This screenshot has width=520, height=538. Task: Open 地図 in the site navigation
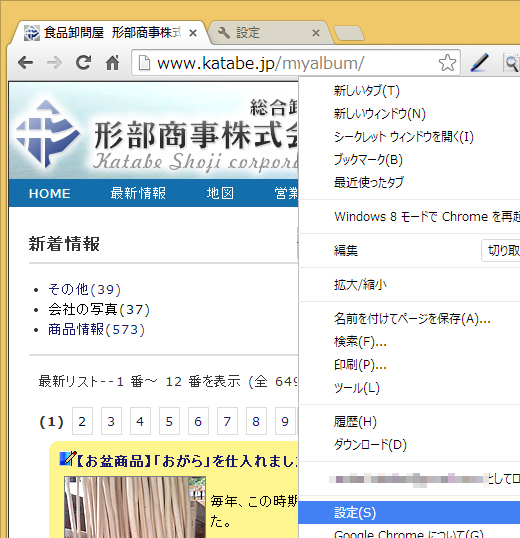coord(220,193)
